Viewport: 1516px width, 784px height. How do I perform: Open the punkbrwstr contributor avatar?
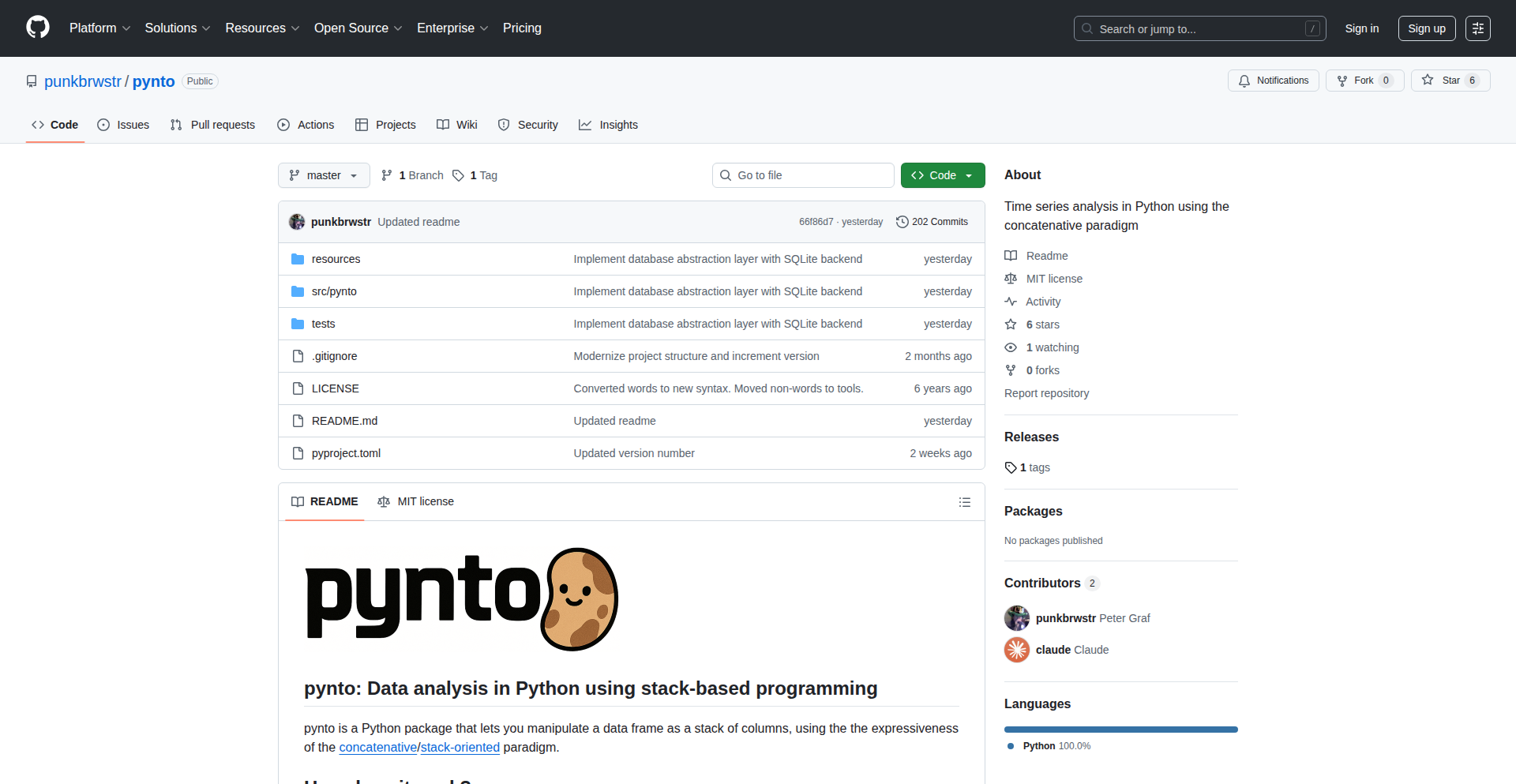point(1017,618)
